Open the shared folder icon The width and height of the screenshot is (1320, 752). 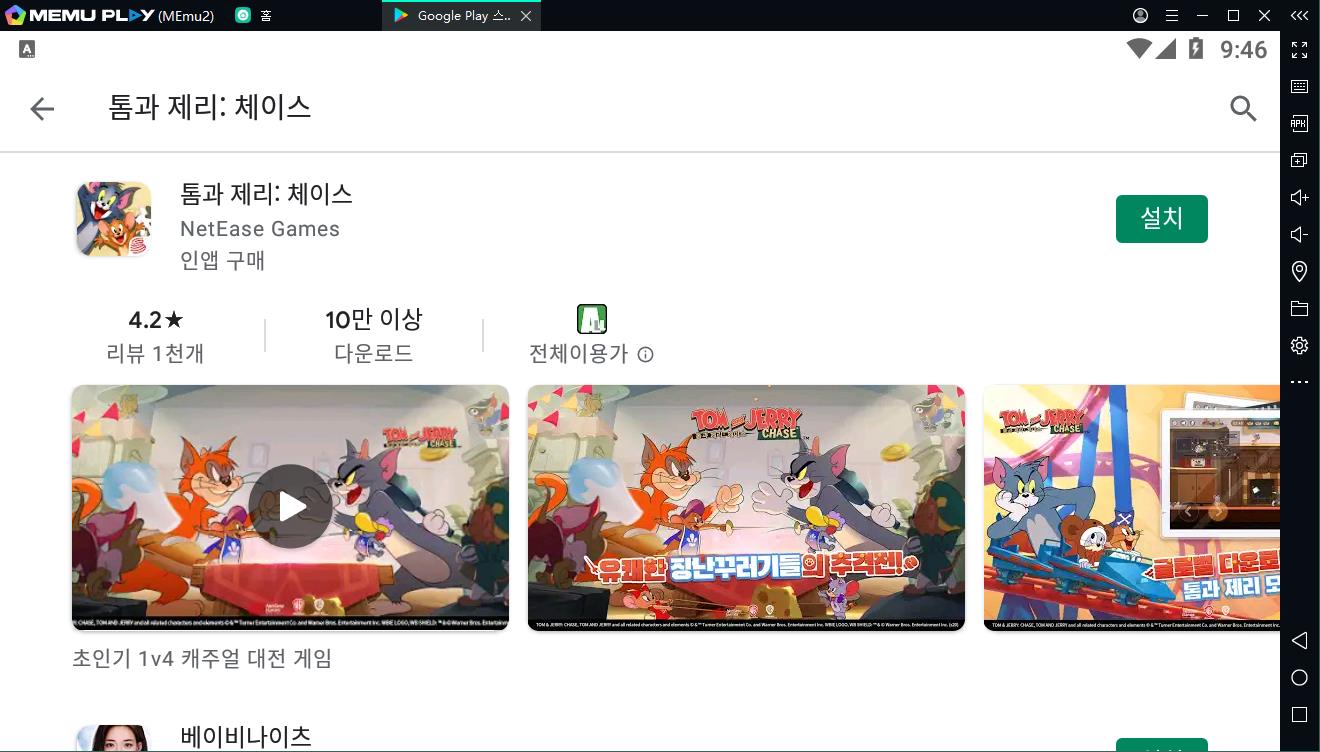[x=1299, y=308]
